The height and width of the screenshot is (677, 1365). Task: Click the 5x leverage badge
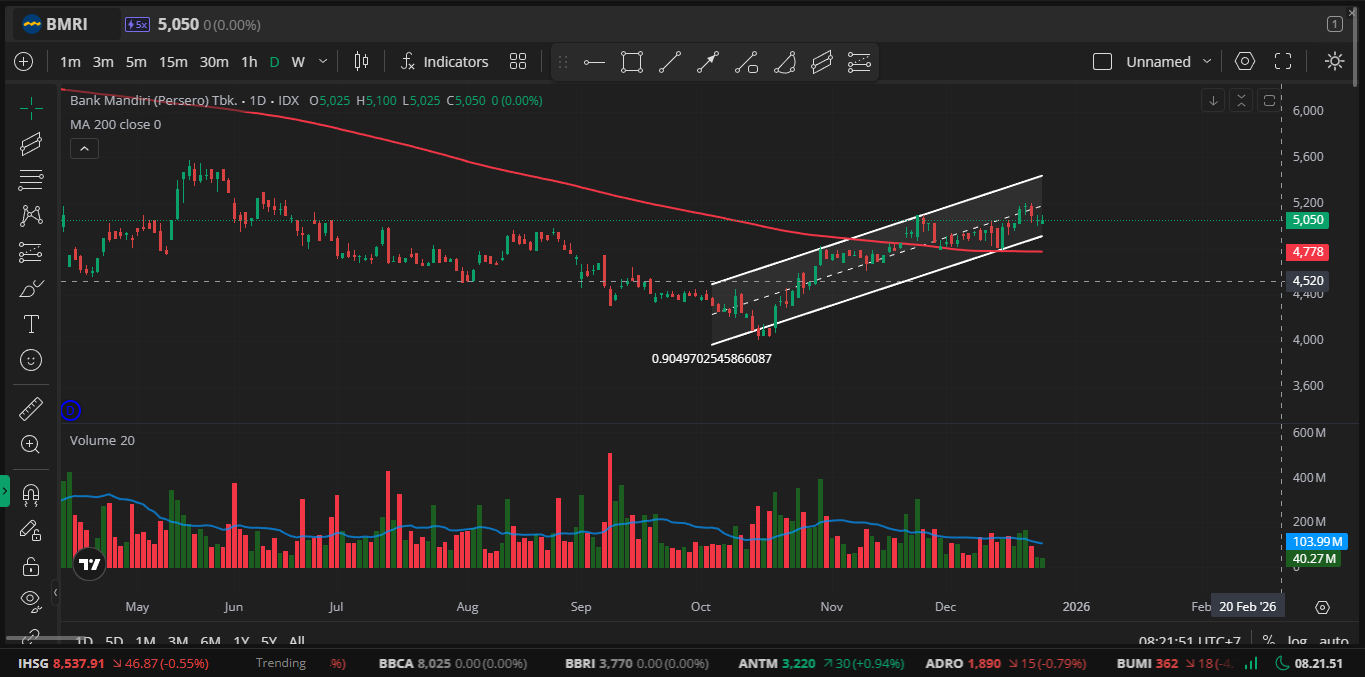tap(137, 23)
